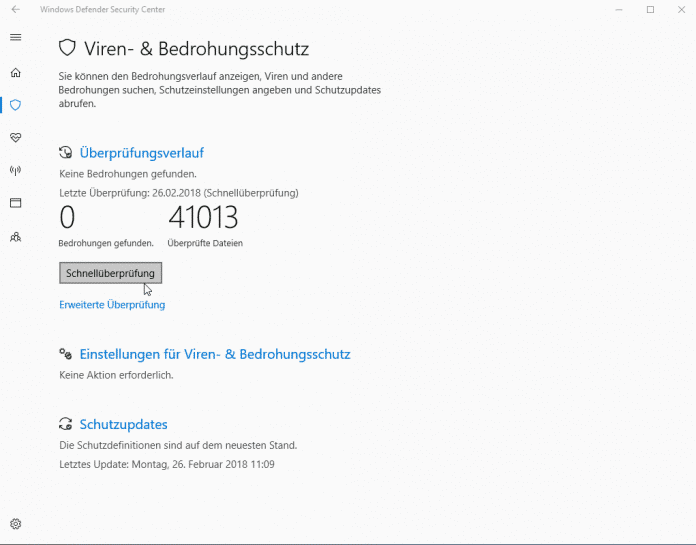Open Firewall and network protection icon
The height and width of the screenshot is (545, 696).
click(15, 170)
